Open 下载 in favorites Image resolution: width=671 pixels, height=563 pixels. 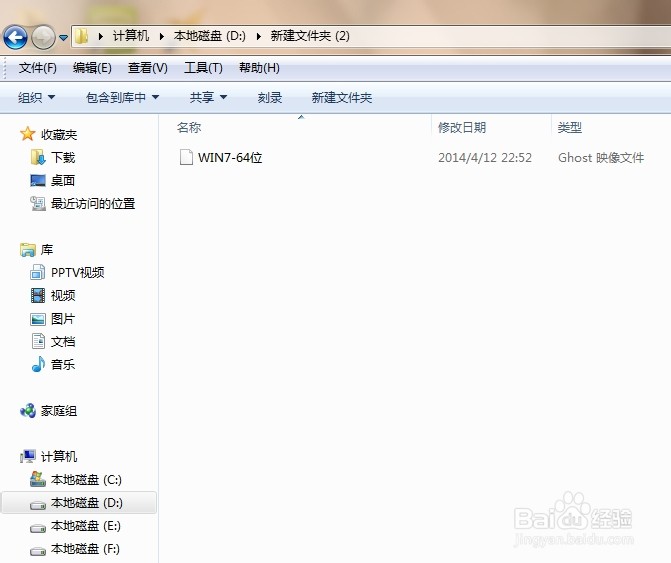click(x=63, y=158)
